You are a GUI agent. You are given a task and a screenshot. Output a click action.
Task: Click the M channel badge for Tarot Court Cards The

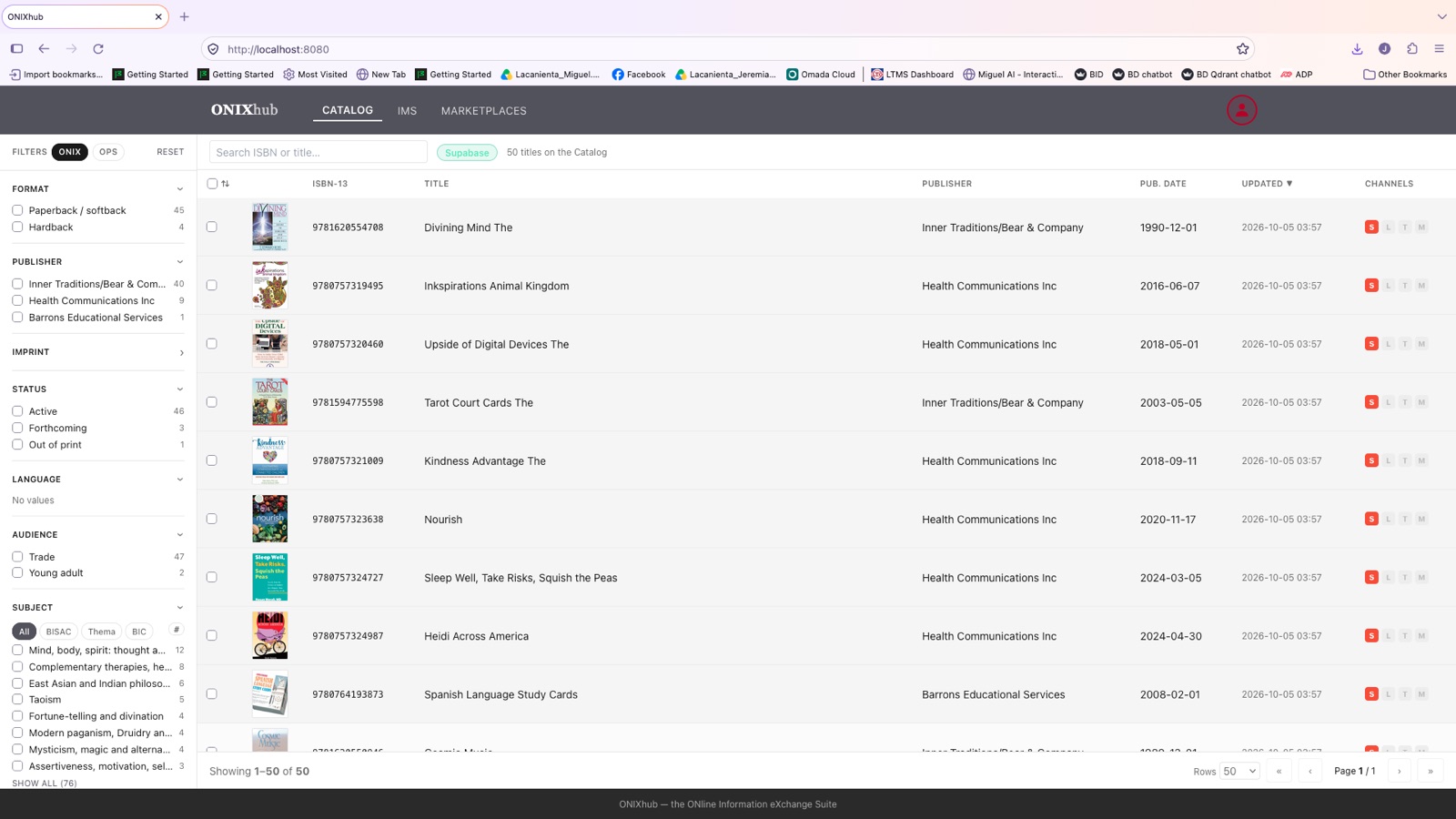tap(1421, 402)
